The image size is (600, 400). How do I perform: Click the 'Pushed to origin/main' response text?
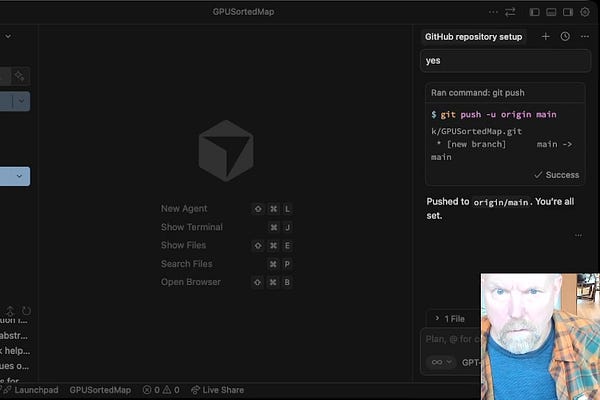click(x=501, y=208)
